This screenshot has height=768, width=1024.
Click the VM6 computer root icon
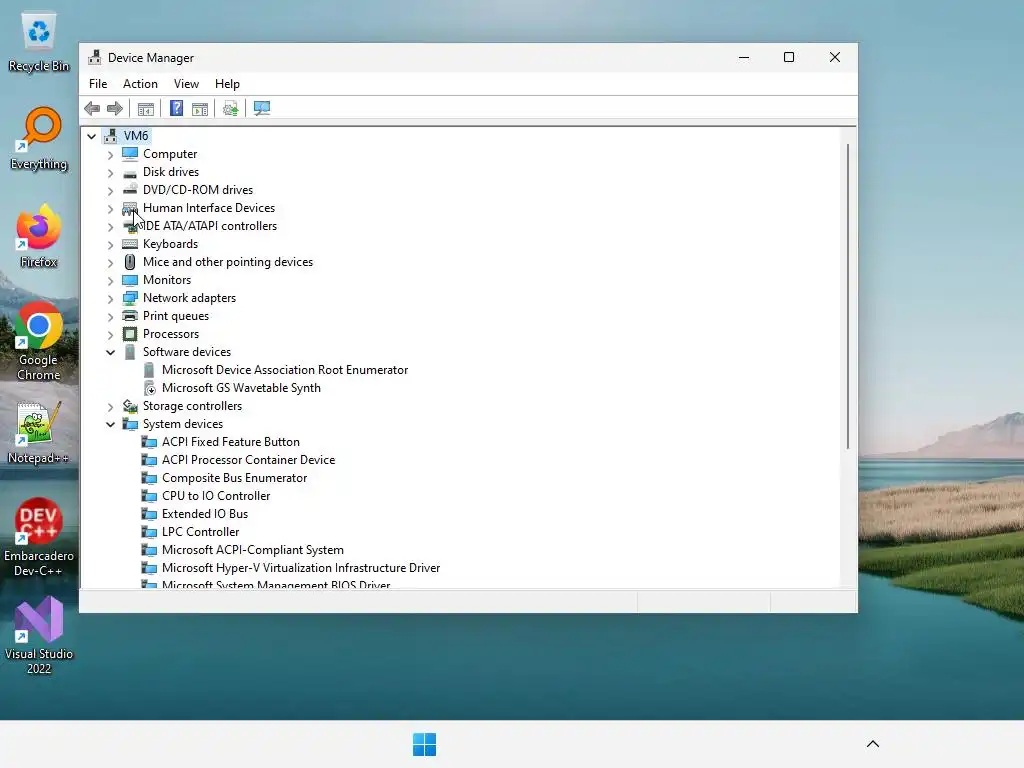pyautogui.click(x=110, y=136)
